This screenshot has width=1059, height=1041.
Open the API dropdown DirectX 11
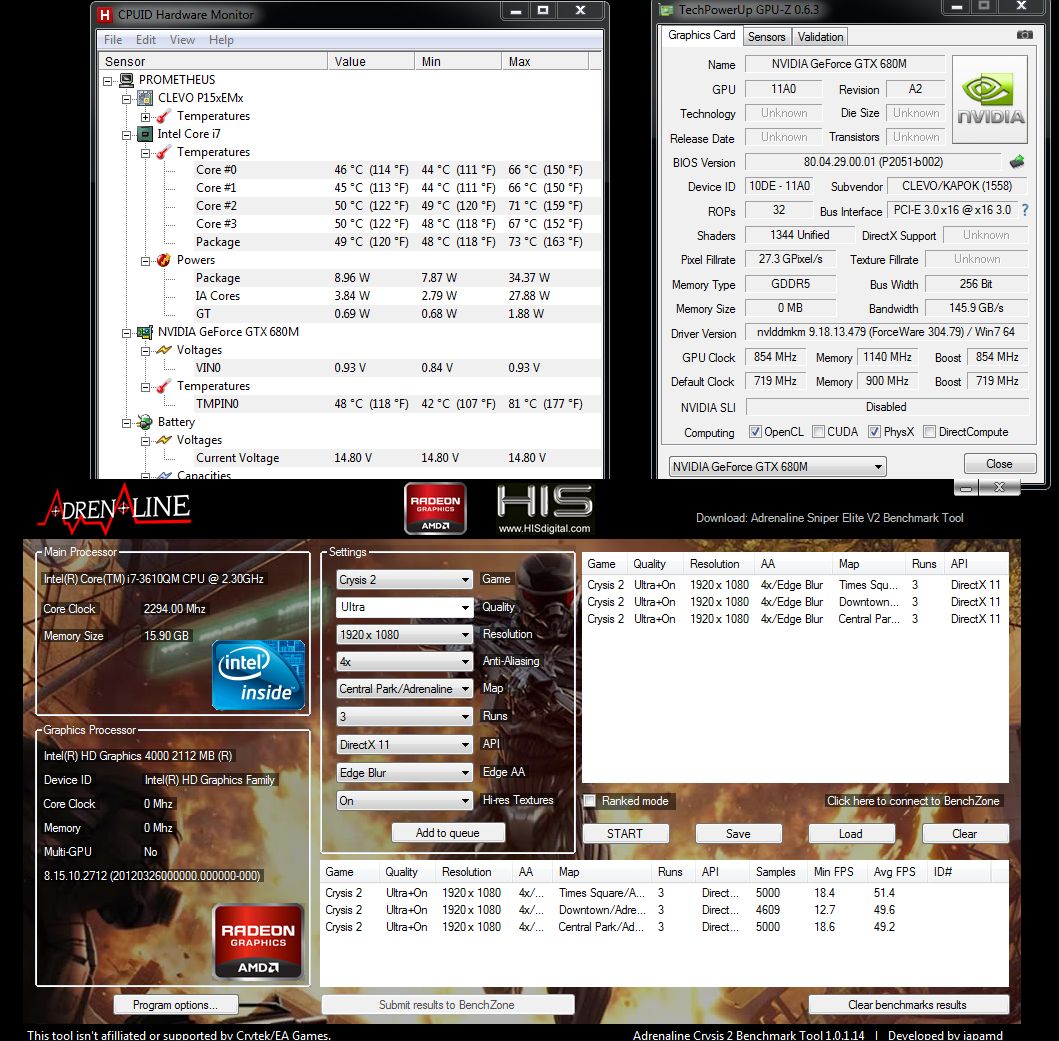(404, 744)
